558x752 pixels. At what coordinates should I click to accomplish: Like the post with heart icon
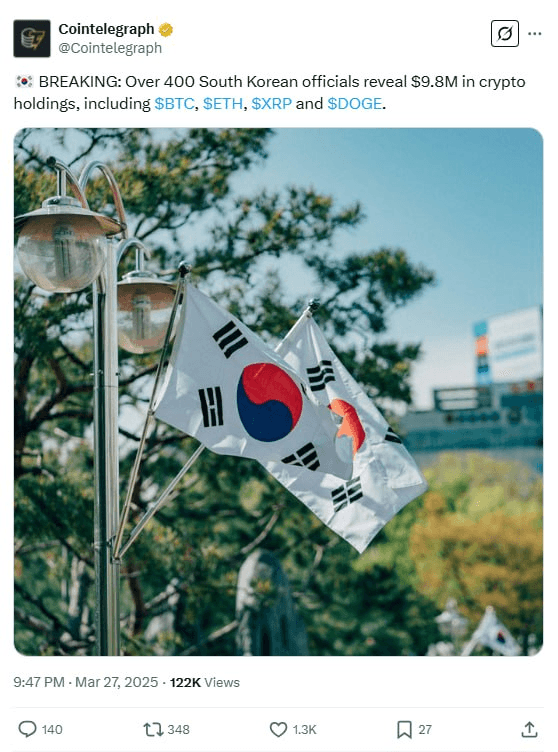pyautogui.click(x=278, y=729)
